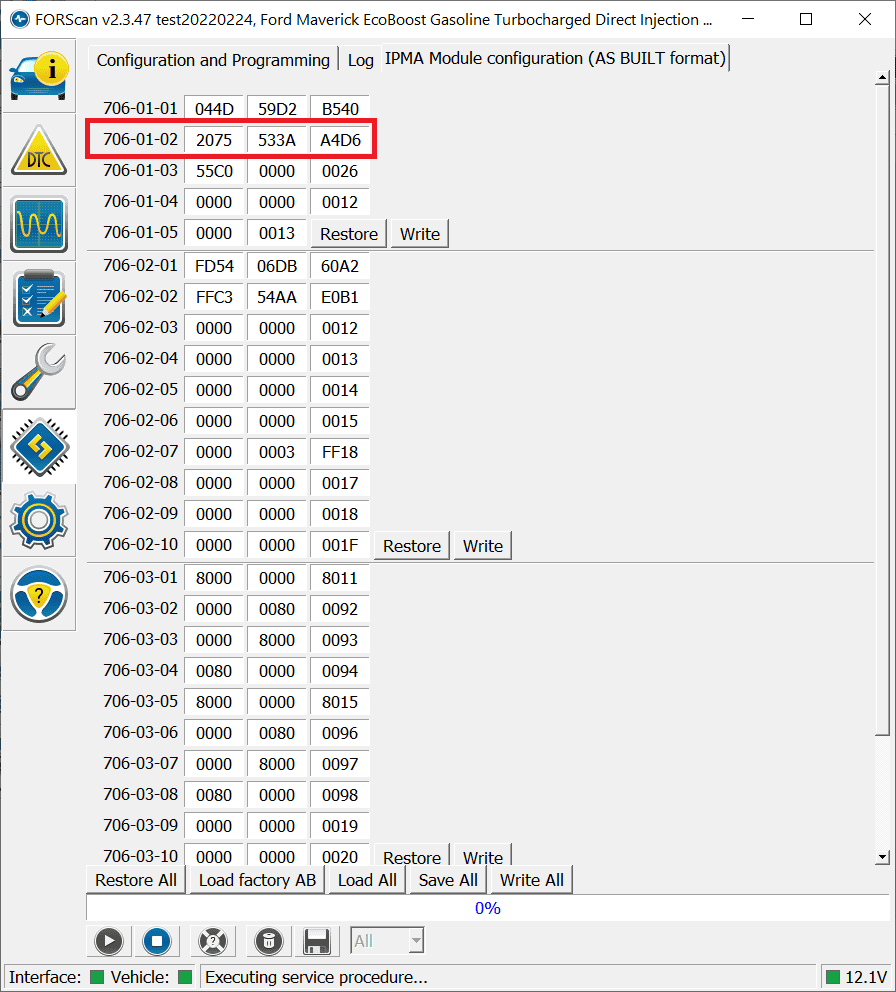This screenshot has width=896, height=992.
Task: Edit field 533A in row 706-01-02
Action: click(277, 140)
